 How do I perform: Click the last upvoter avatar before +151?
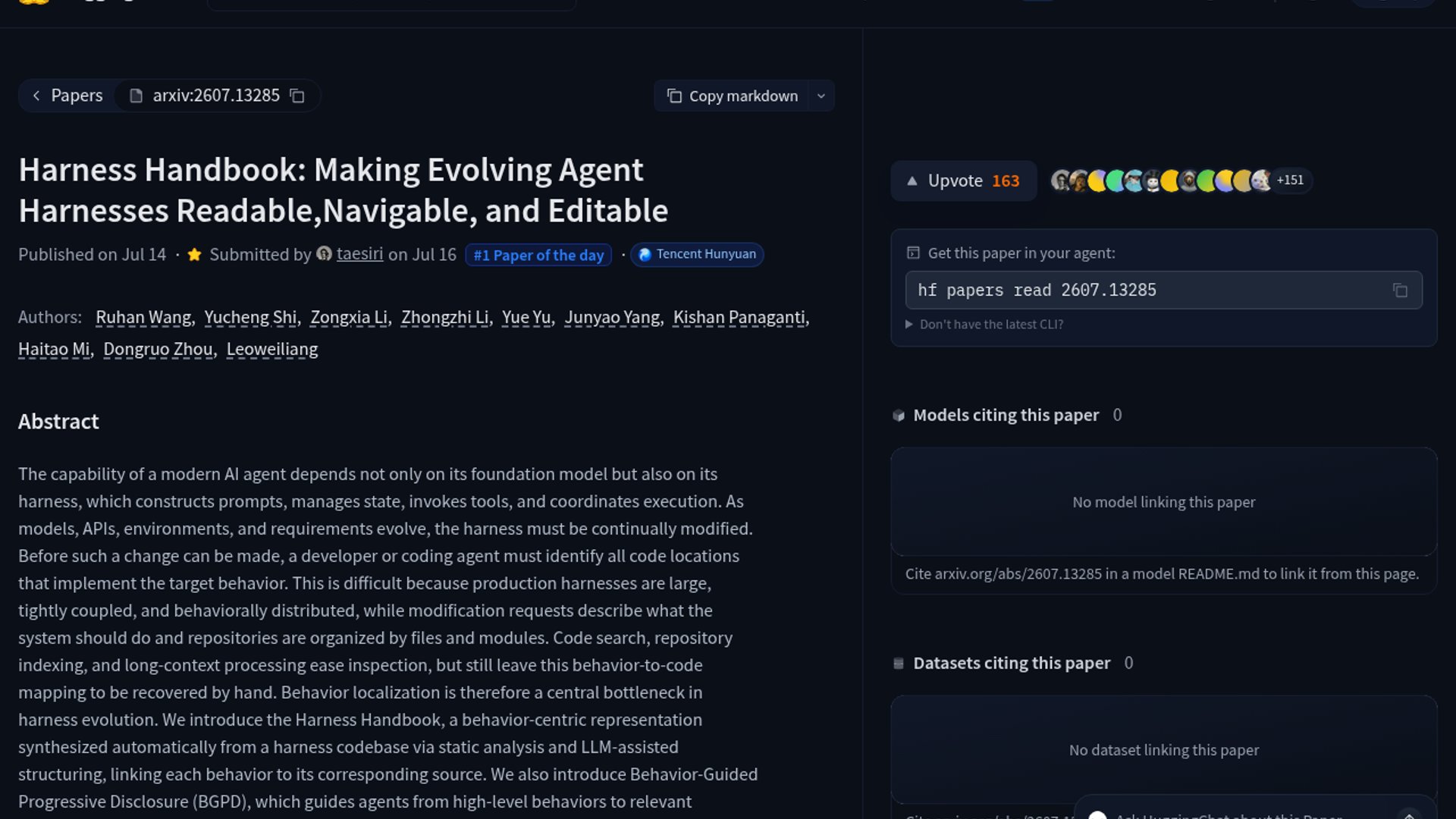1261,180
